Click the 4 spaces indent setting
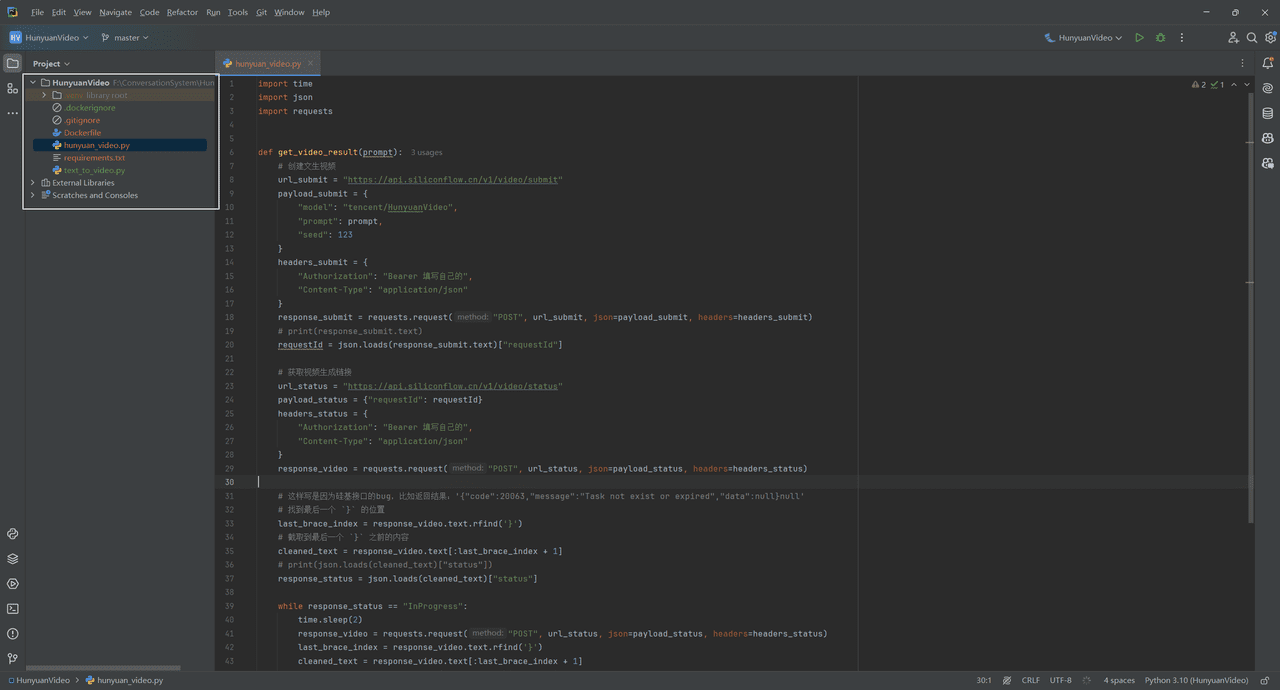Viewport: 1280px width, 690px height. [x=1119, y=680]
